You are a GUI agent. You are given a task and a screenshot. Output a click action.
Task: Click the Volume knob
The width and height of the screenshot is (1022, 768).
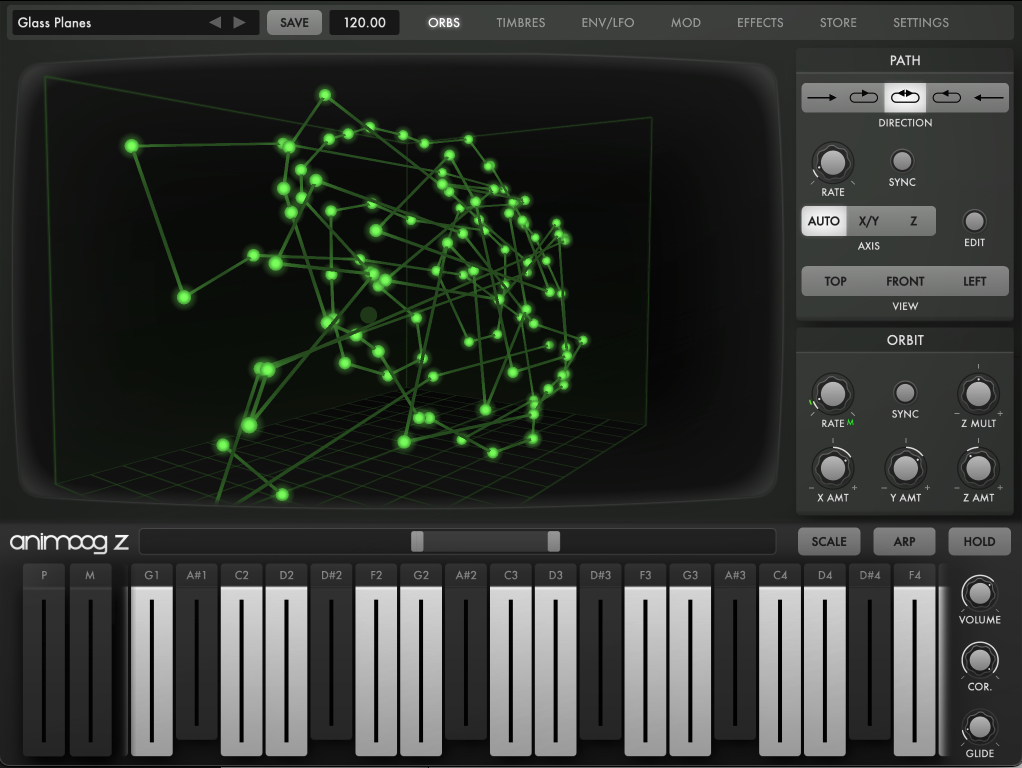(x=979, y=593)
